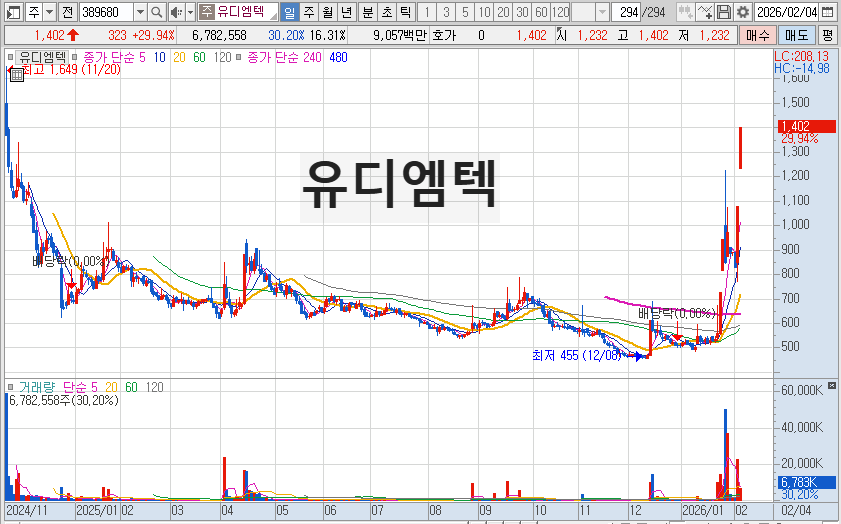Click the 종가 단순 5 moving average legend

pyautogui.click(x=114, y=57)
